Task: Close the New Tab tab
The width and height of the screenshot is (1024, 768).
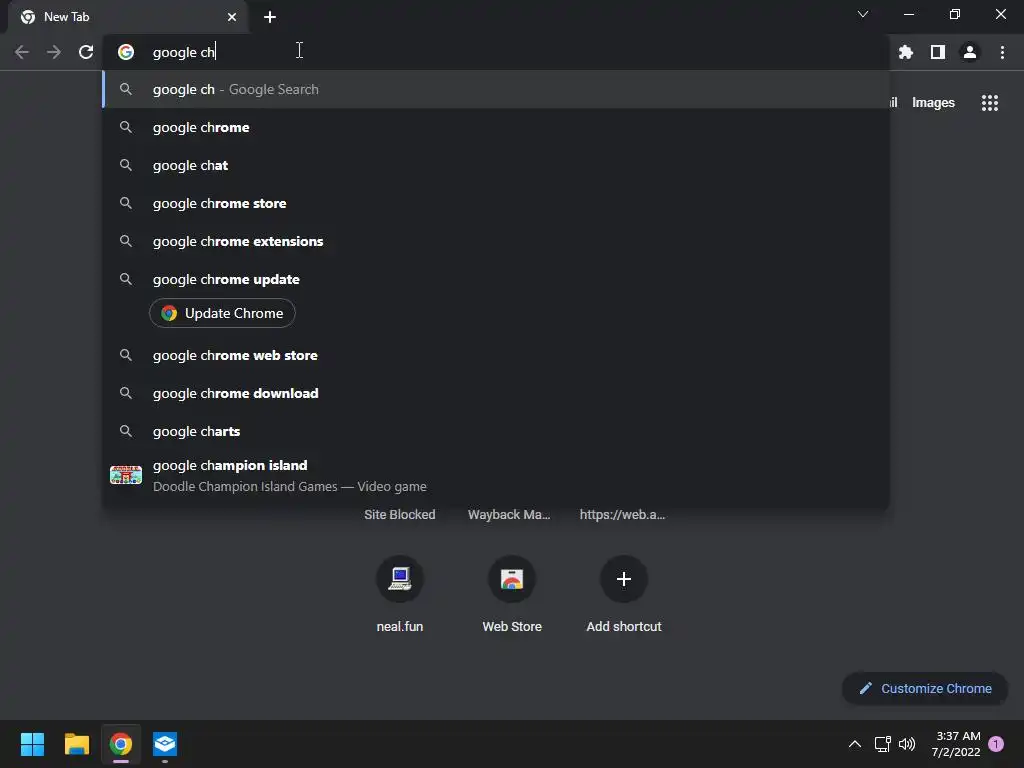Action: pyautogui.click(x=232, y=17)
